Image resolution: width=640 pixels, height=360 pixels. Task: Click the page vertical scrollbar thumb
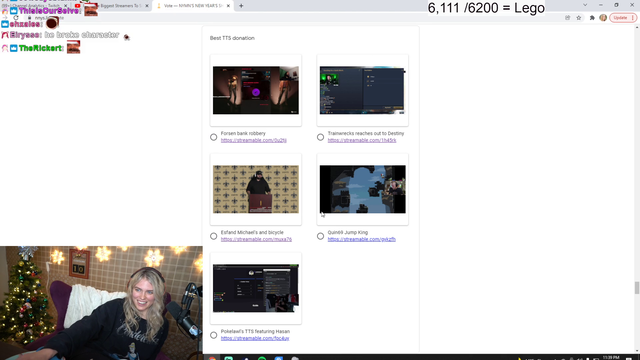pos(636,287)
